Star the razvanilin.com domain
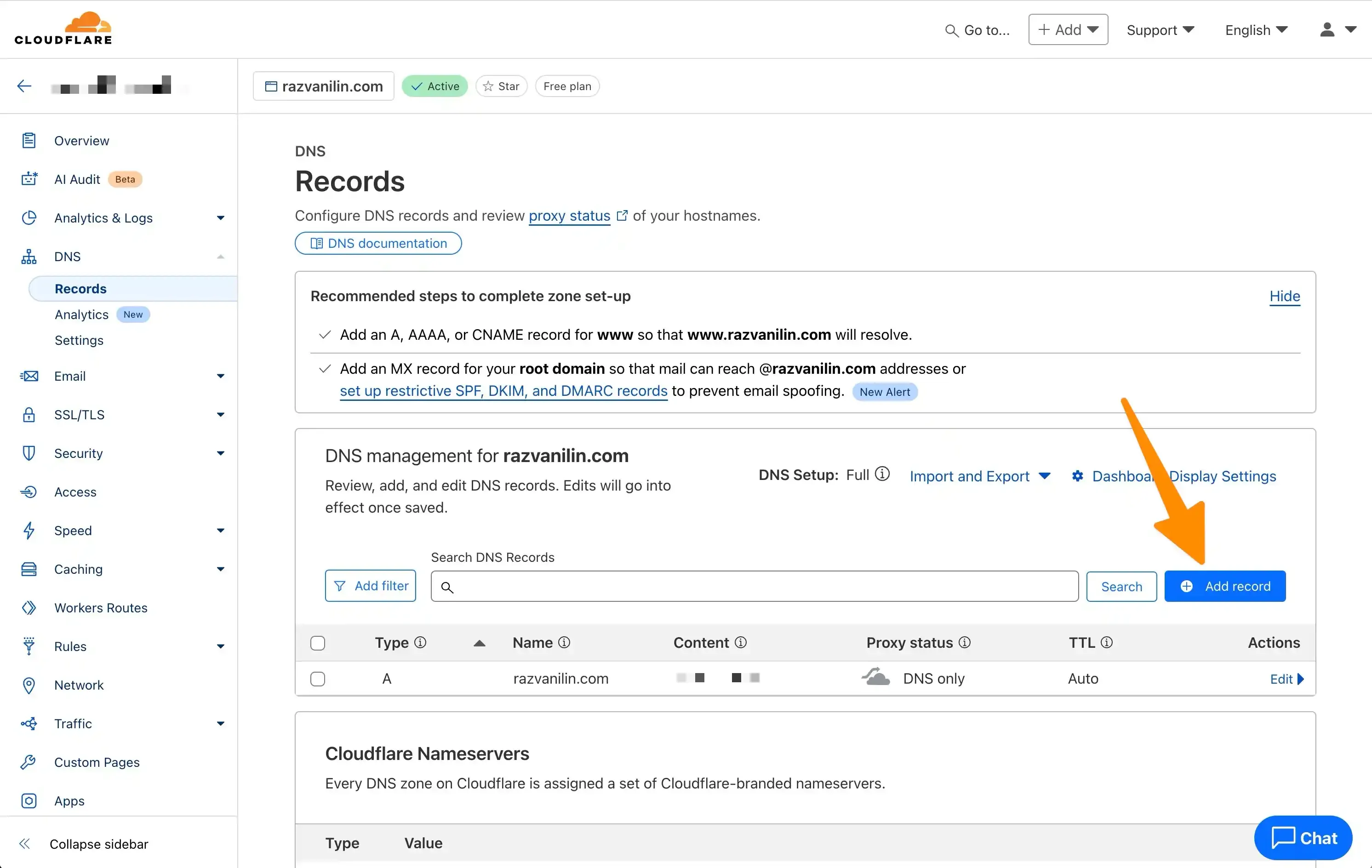The height and width of the screenshot is (868, 1372). 501,86
